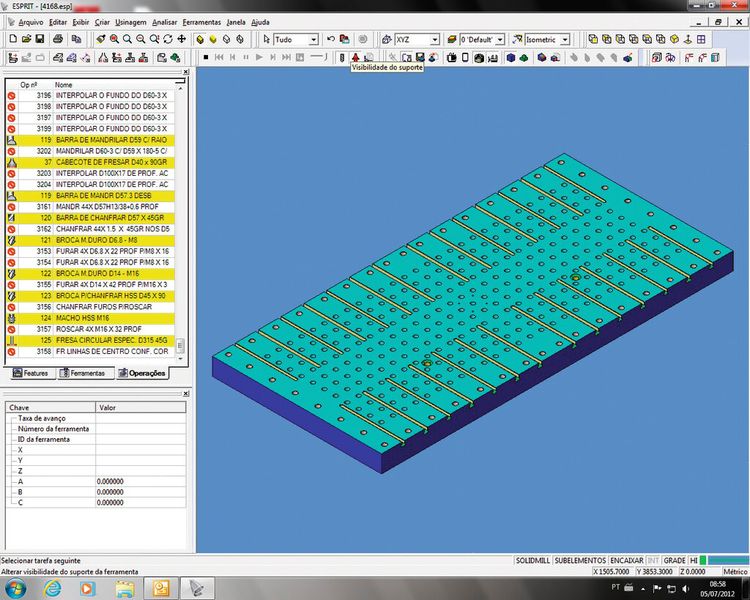Toggle the tool visibility icon
The height and width of the screenshot is (600, 750).
click(342, 57)
